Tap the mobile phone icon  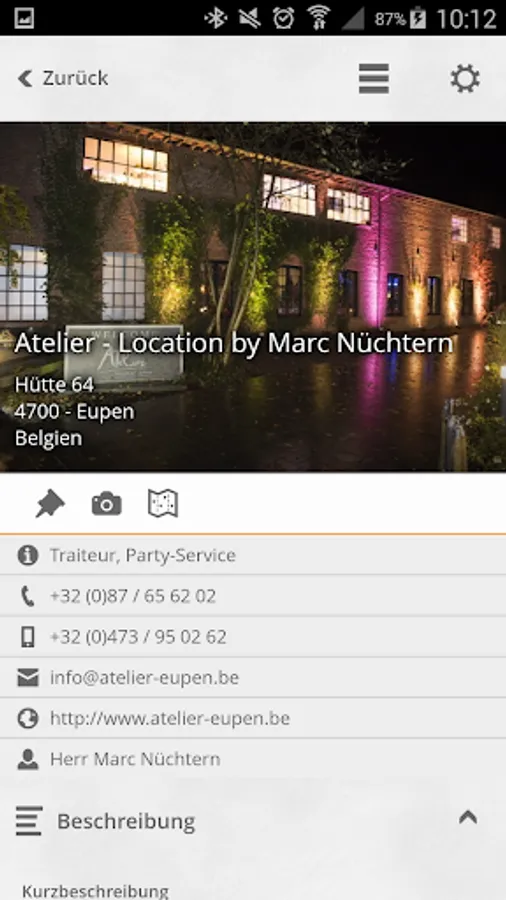coord(28,637)
